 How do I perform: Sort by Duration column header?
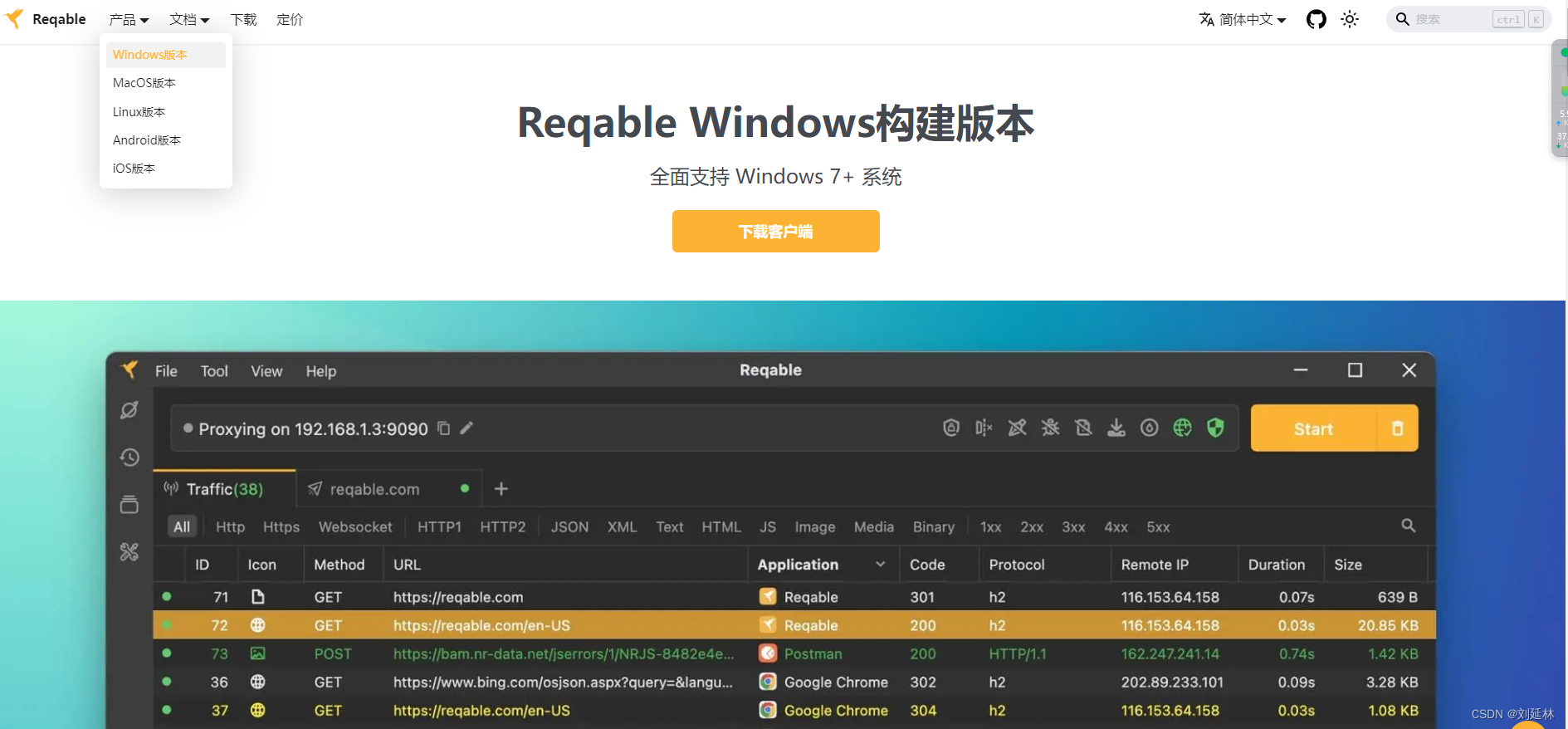point(1277,565)
